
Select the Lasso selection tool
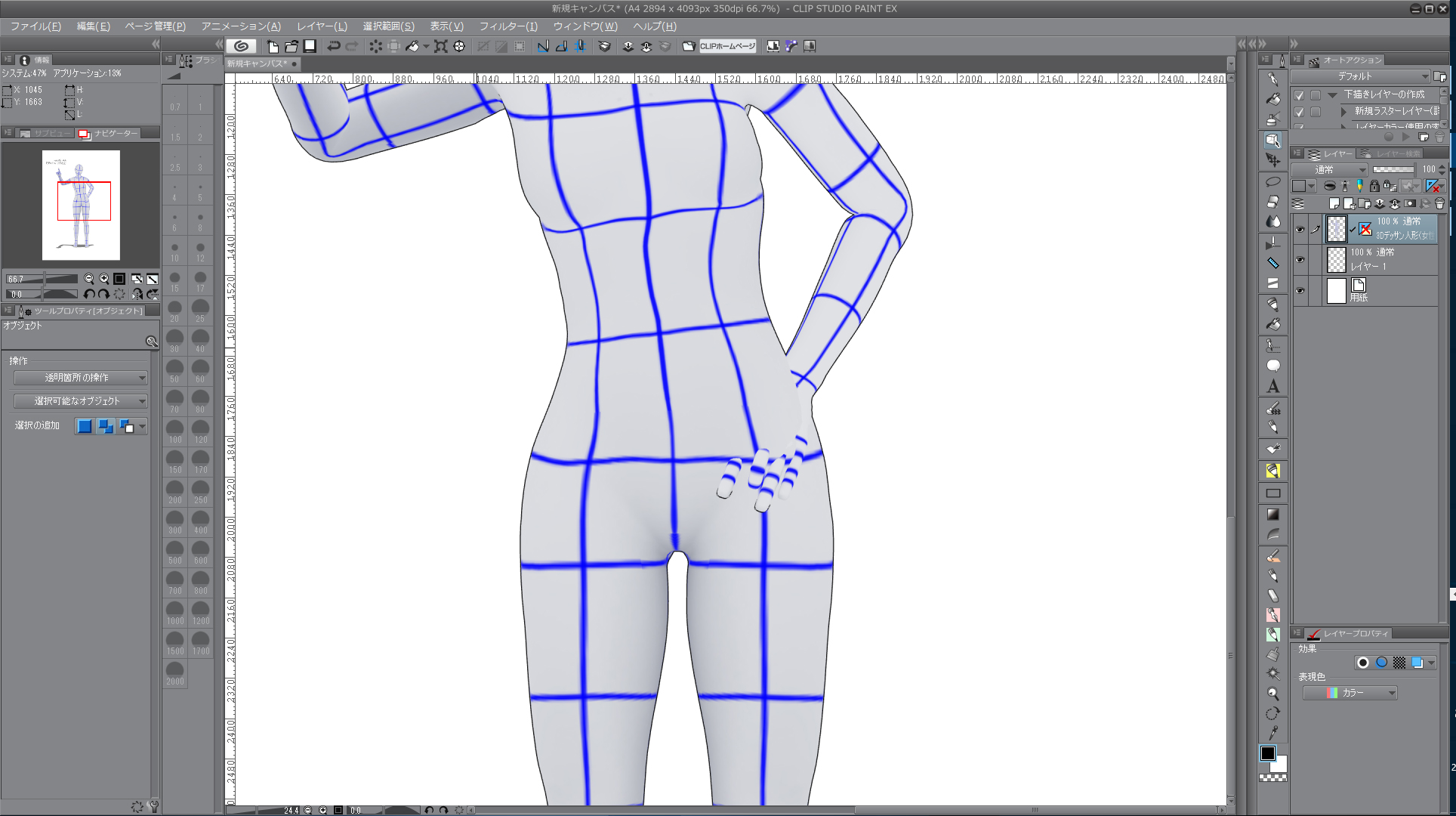(1273, 182)
